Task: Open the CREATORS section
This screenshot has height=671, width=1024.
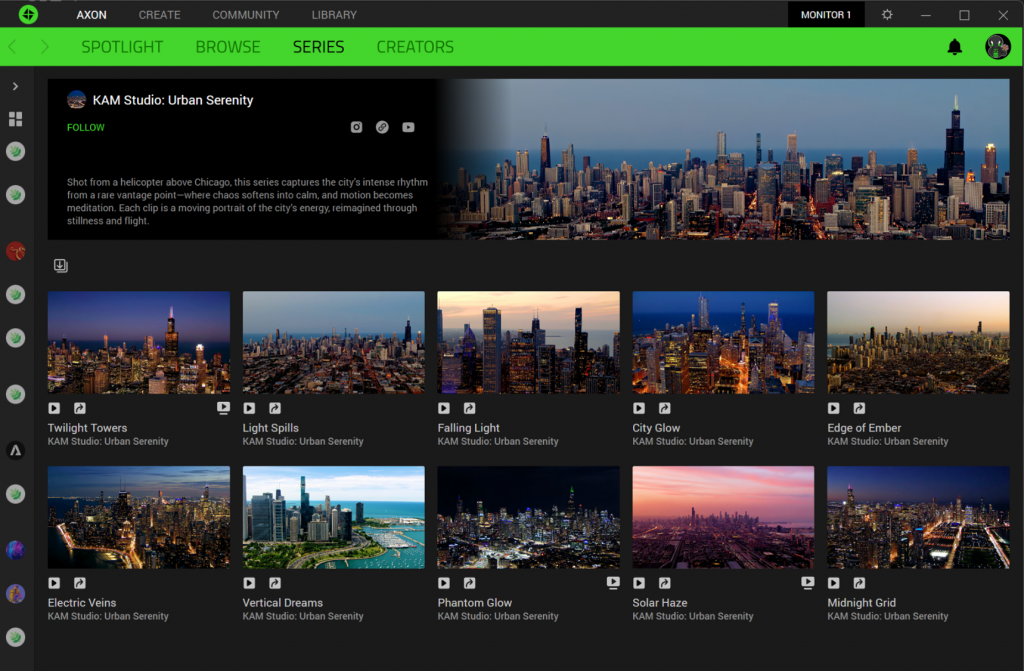Action: pos(415,47)
